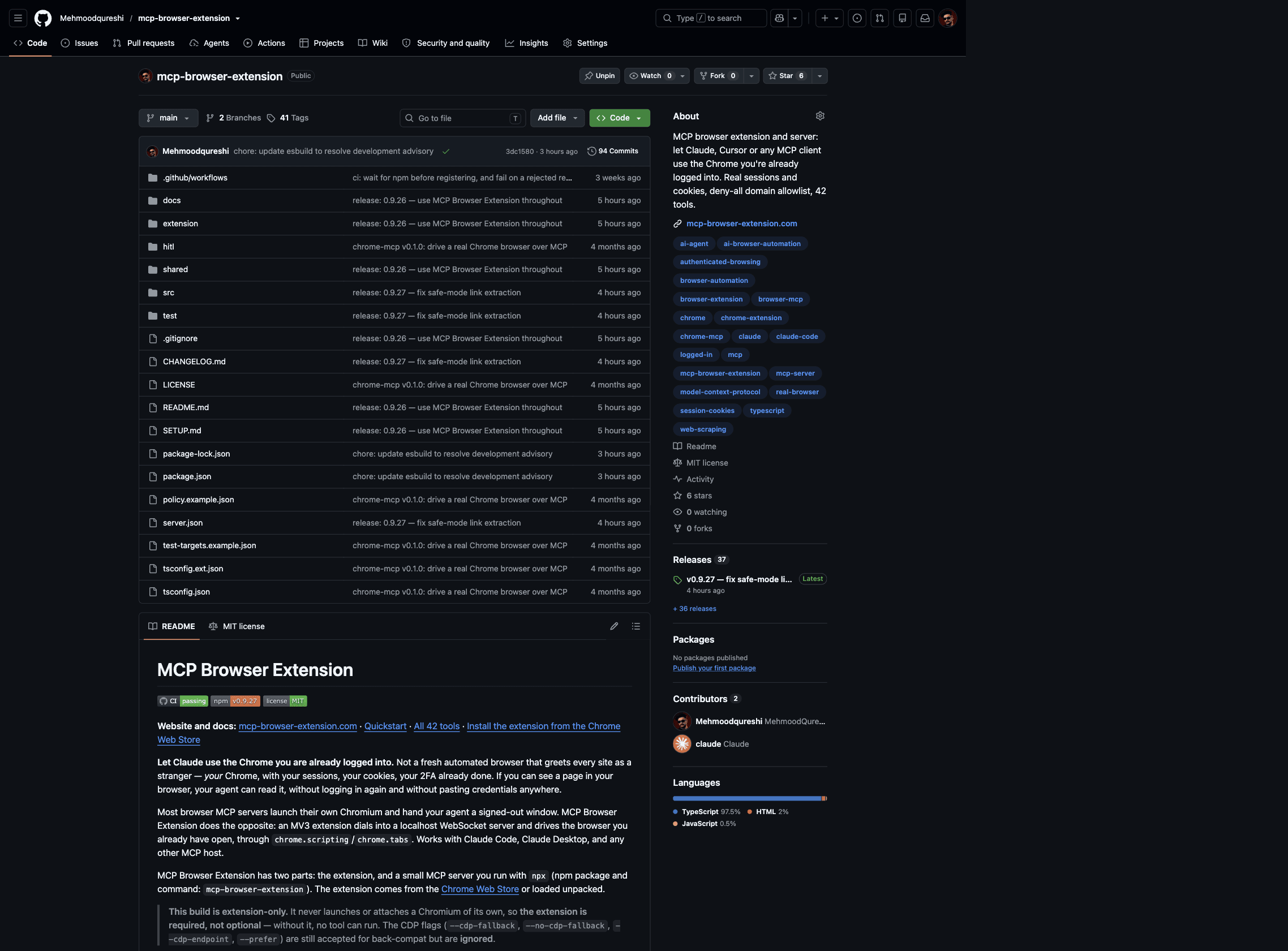The height and width of the screenshot is (951, 1288).
Task: Star the repository
Action: 787,75
